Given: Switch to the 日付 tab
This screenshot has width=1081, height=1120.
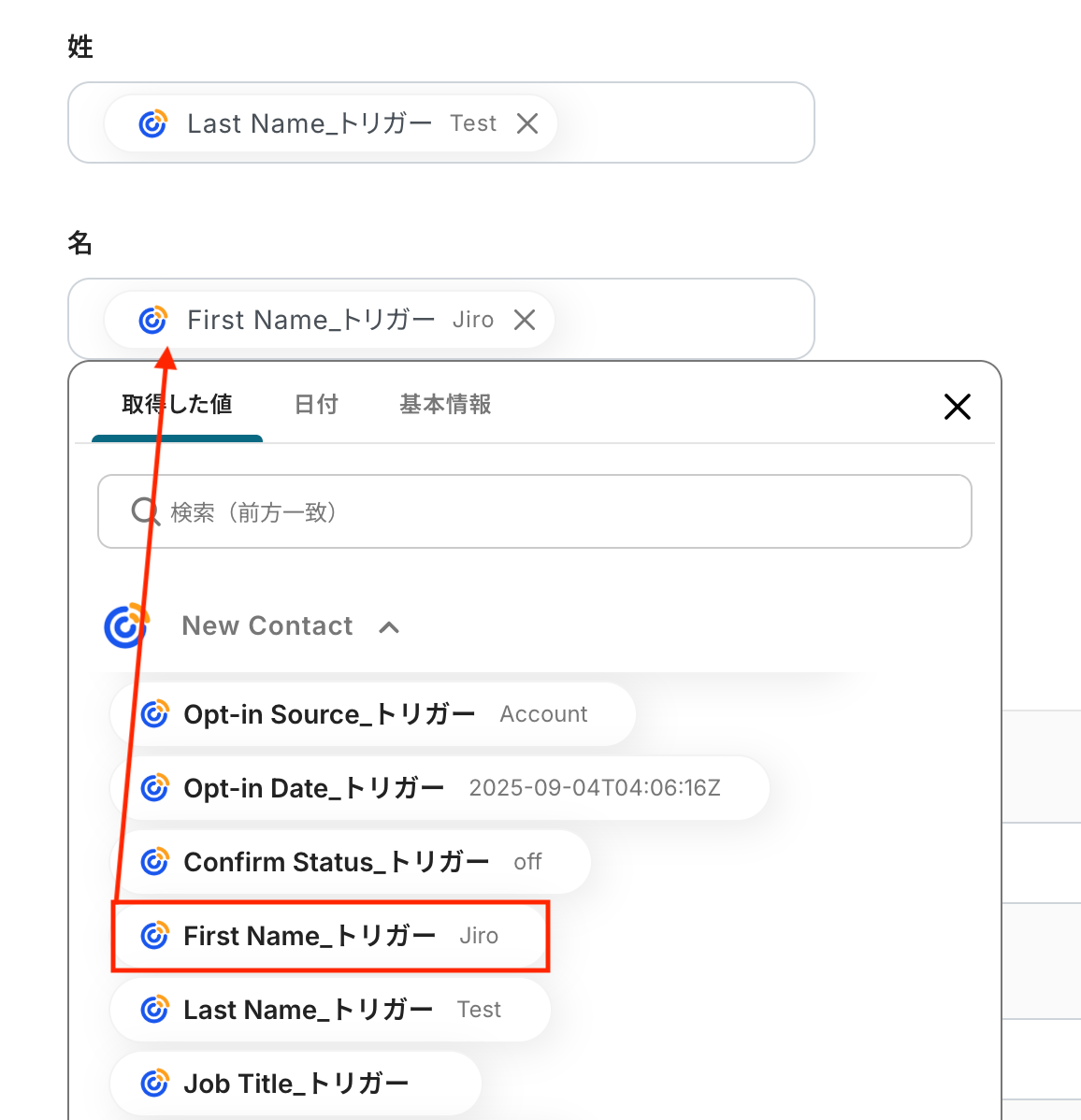Looking at the screenshot, I should point(316,404).
